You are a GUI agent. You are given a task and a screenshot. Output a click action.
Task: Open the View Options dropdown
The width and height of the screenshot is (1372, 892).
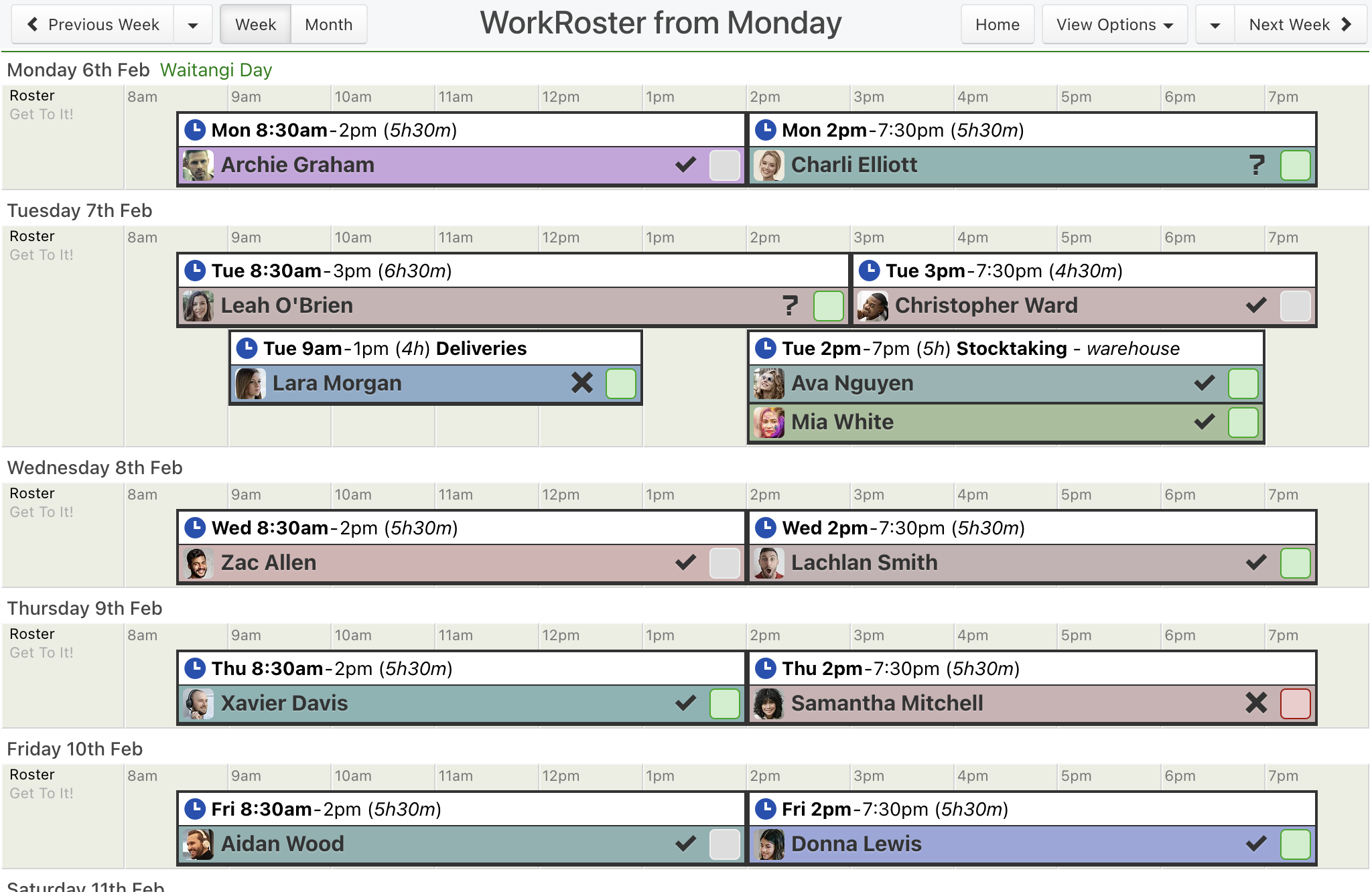tap(1115, 25)
